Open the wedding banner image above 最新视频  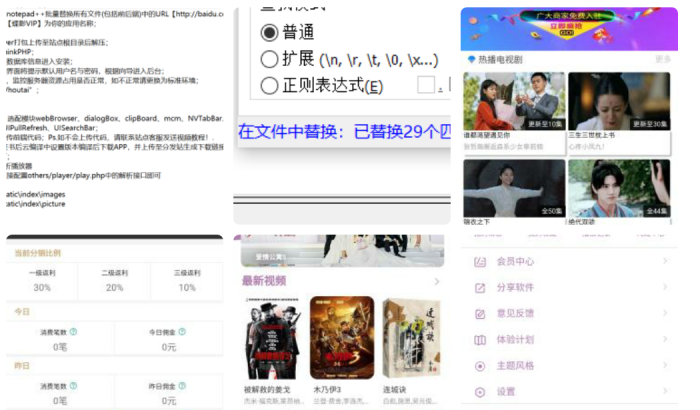(x=342, y=251)
